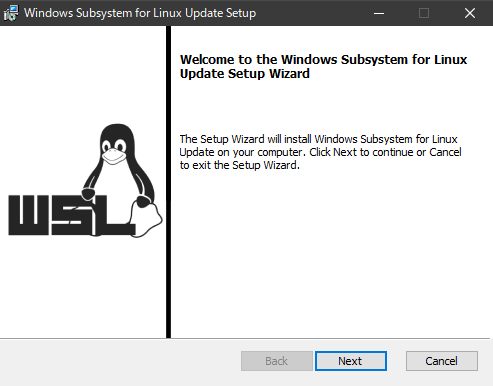Click the Welcome heading text
This screenshot has height=386, width=493.
323,66
